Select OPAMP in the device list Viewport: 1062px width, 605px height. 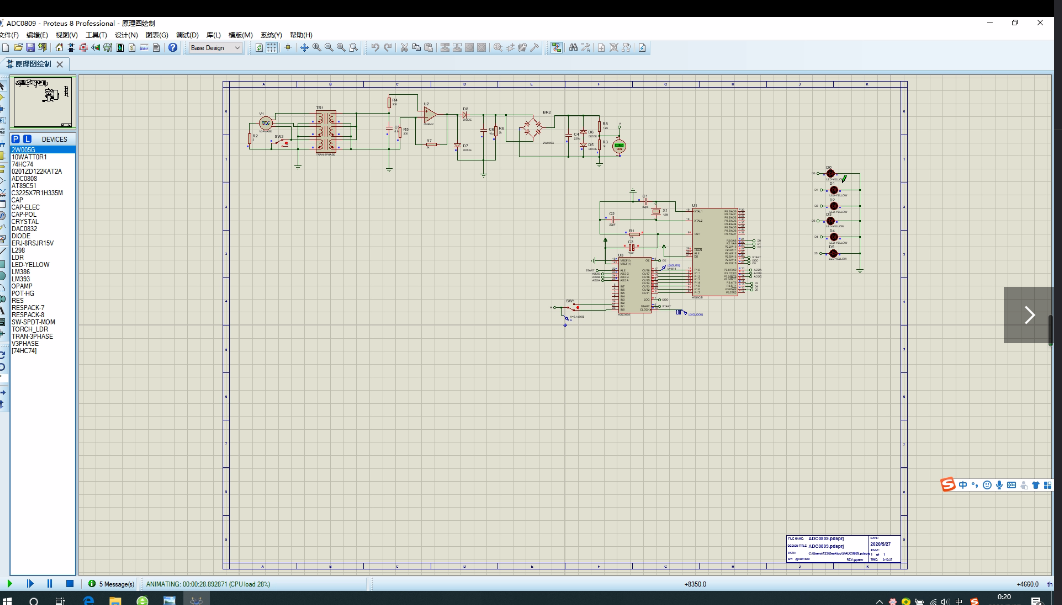[43, 286]
